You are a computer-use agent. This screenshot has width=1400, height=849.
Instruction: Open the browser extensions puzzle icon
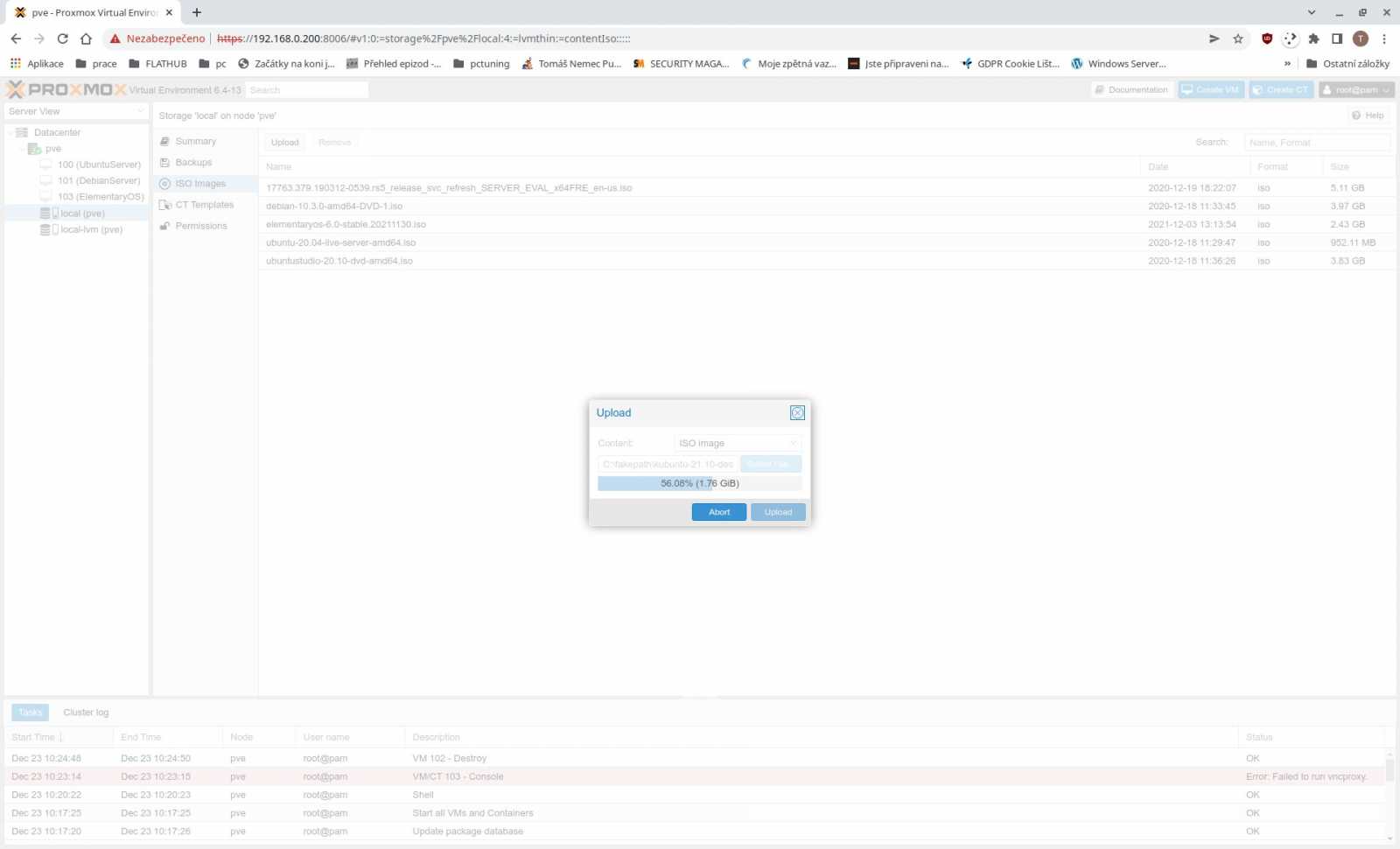1313,39
